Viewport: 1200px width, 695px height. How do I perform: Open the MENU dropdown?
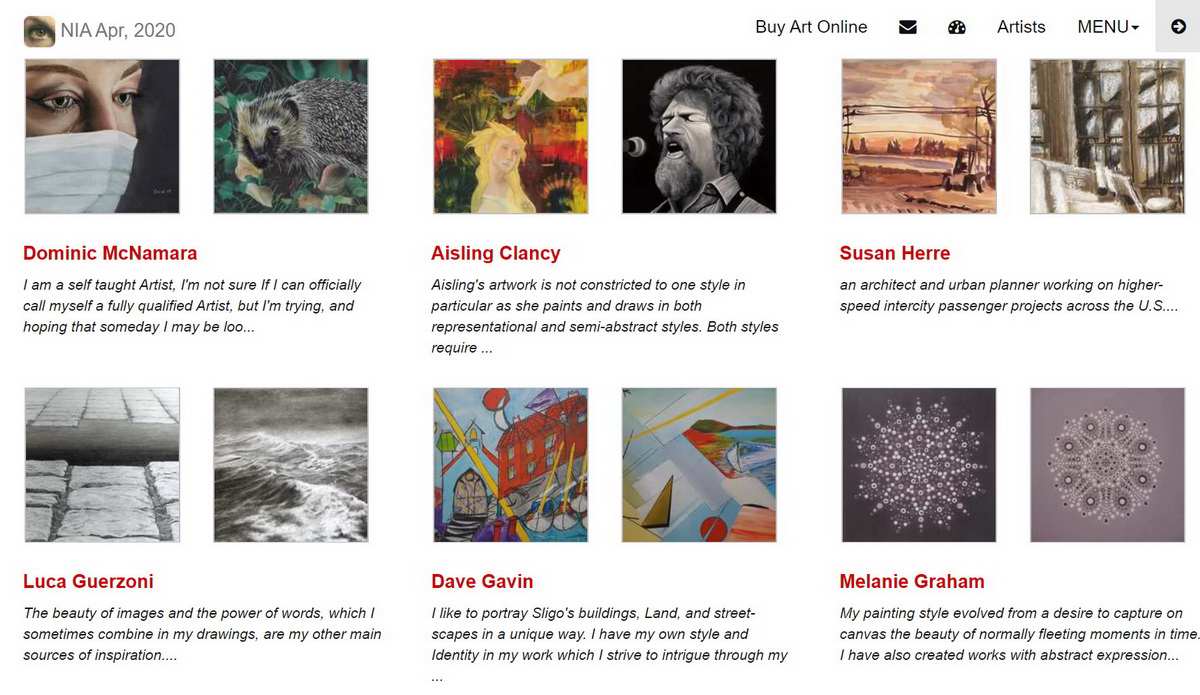[1106, 27]
